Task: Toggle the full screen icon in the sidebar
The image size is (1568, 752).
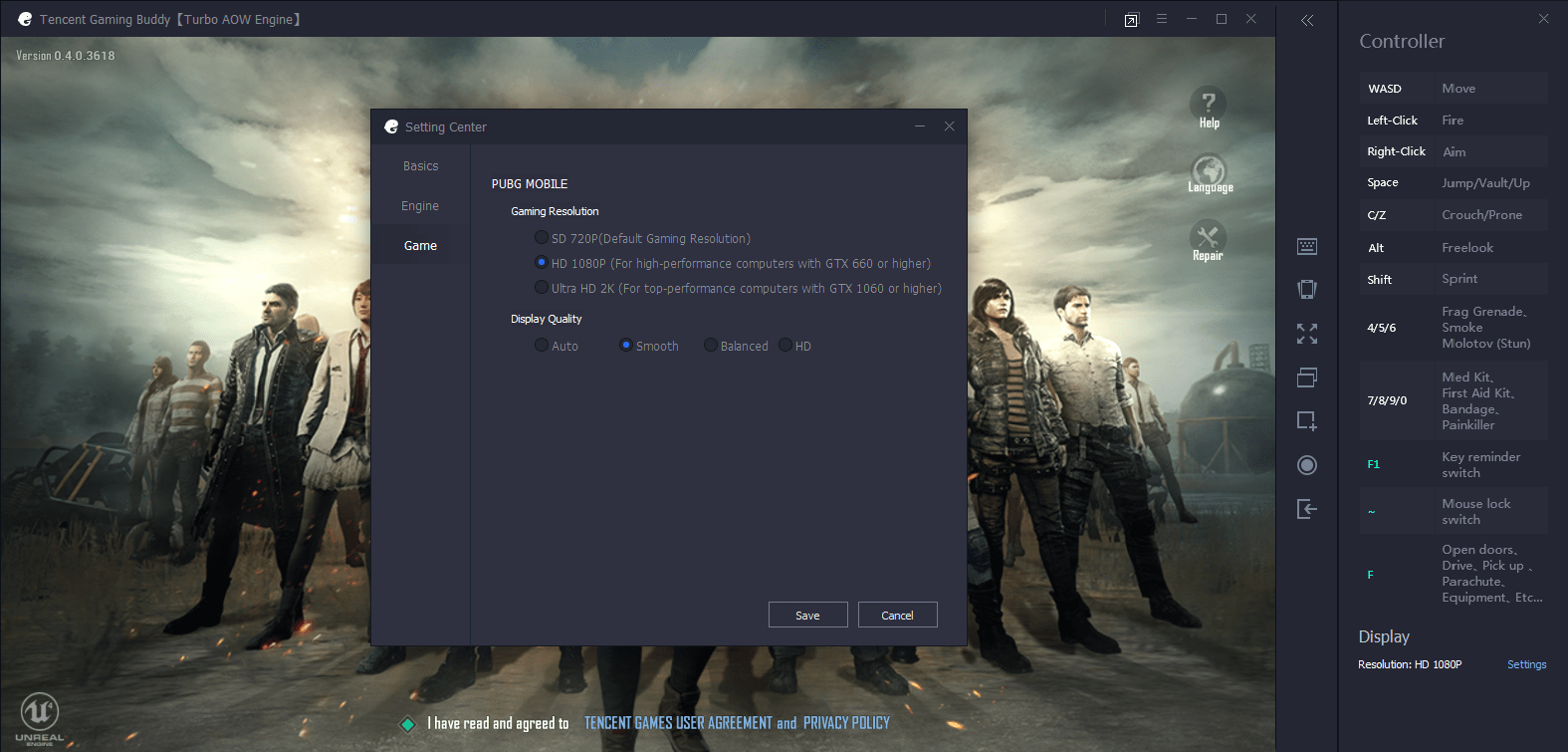Action: (1307, 334)
